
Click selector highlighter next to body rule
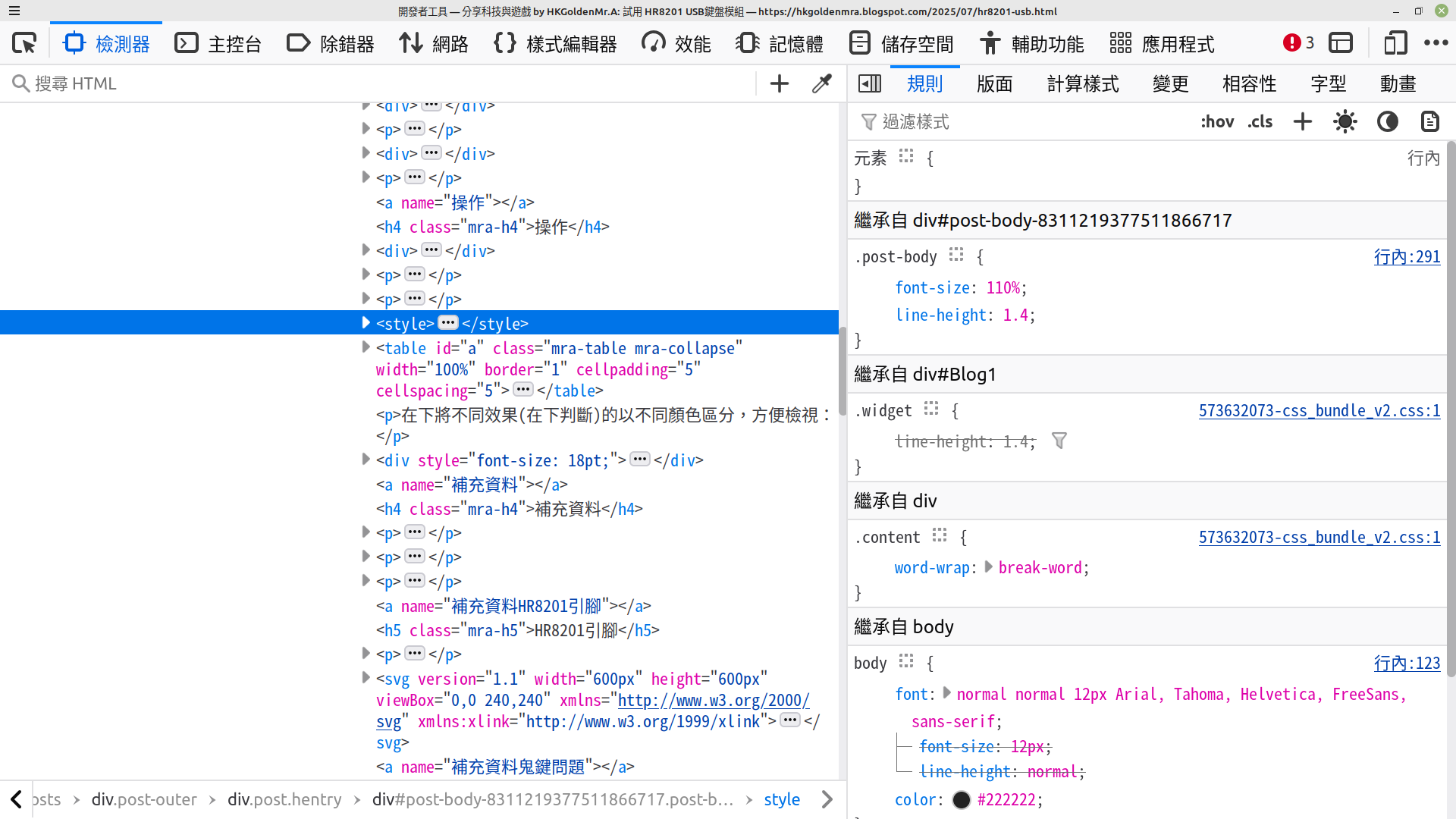coord(906,661)
